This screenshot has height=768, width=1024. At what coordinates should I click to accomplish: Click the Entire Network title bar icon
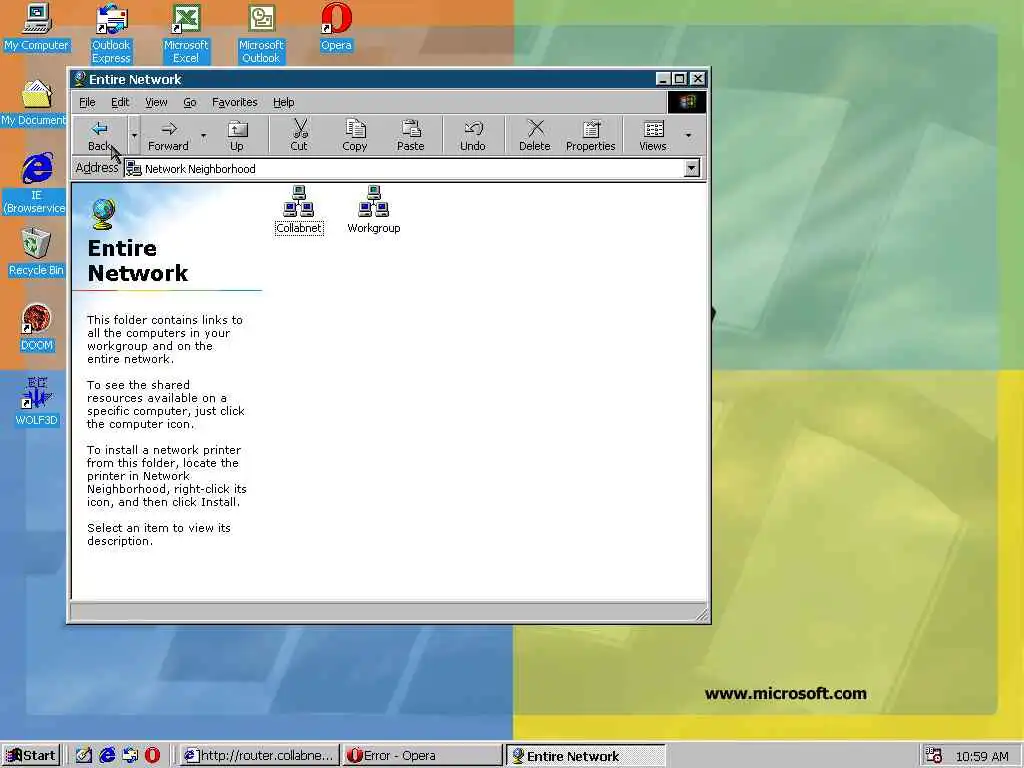(80, 79)
